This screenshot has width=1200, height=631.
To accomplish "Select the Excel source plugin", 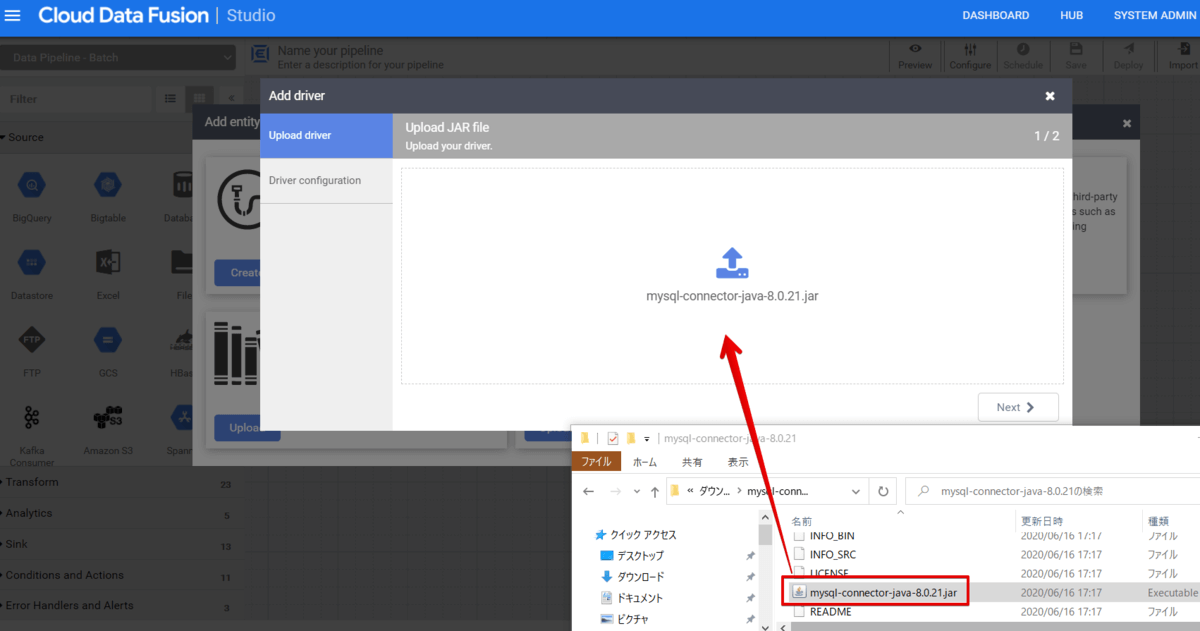I will click(108, 273).
